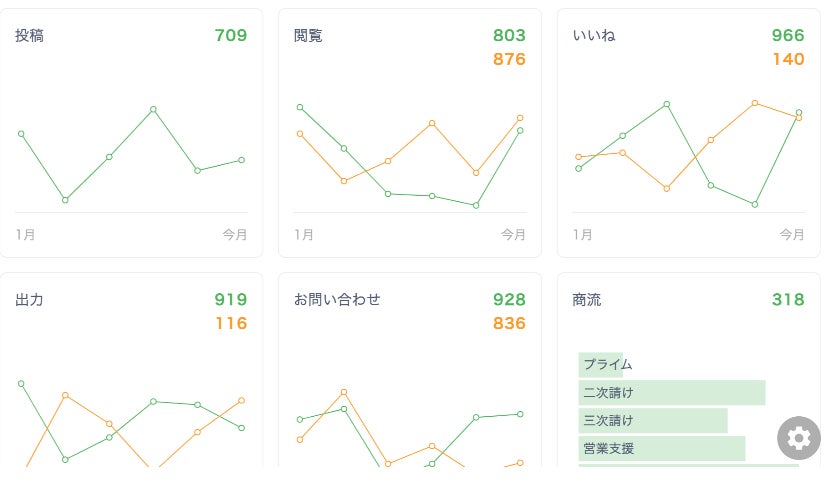Click the lowest point on 投稿 chart

pos(65,200)
